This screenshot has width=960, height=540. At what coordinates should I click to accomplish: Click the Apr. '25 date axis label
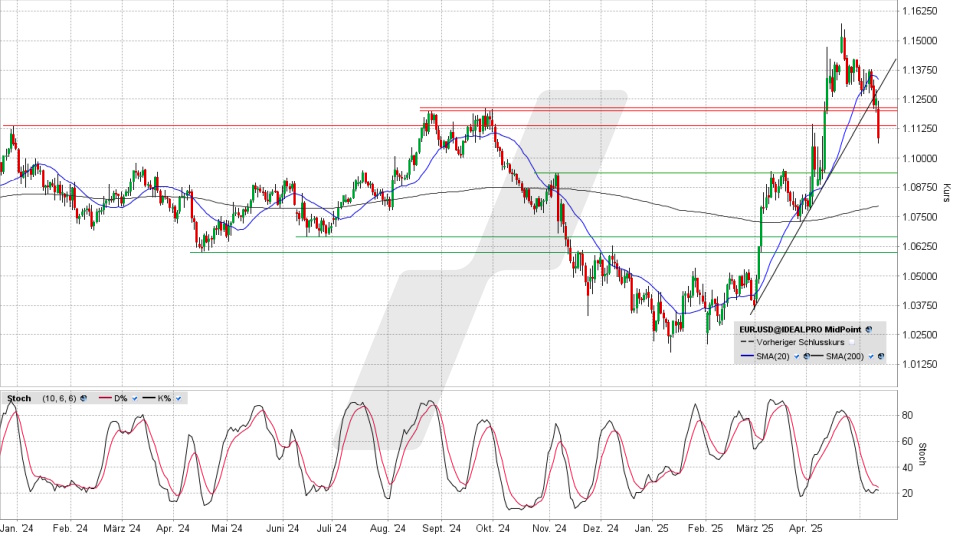coord(805,528)
